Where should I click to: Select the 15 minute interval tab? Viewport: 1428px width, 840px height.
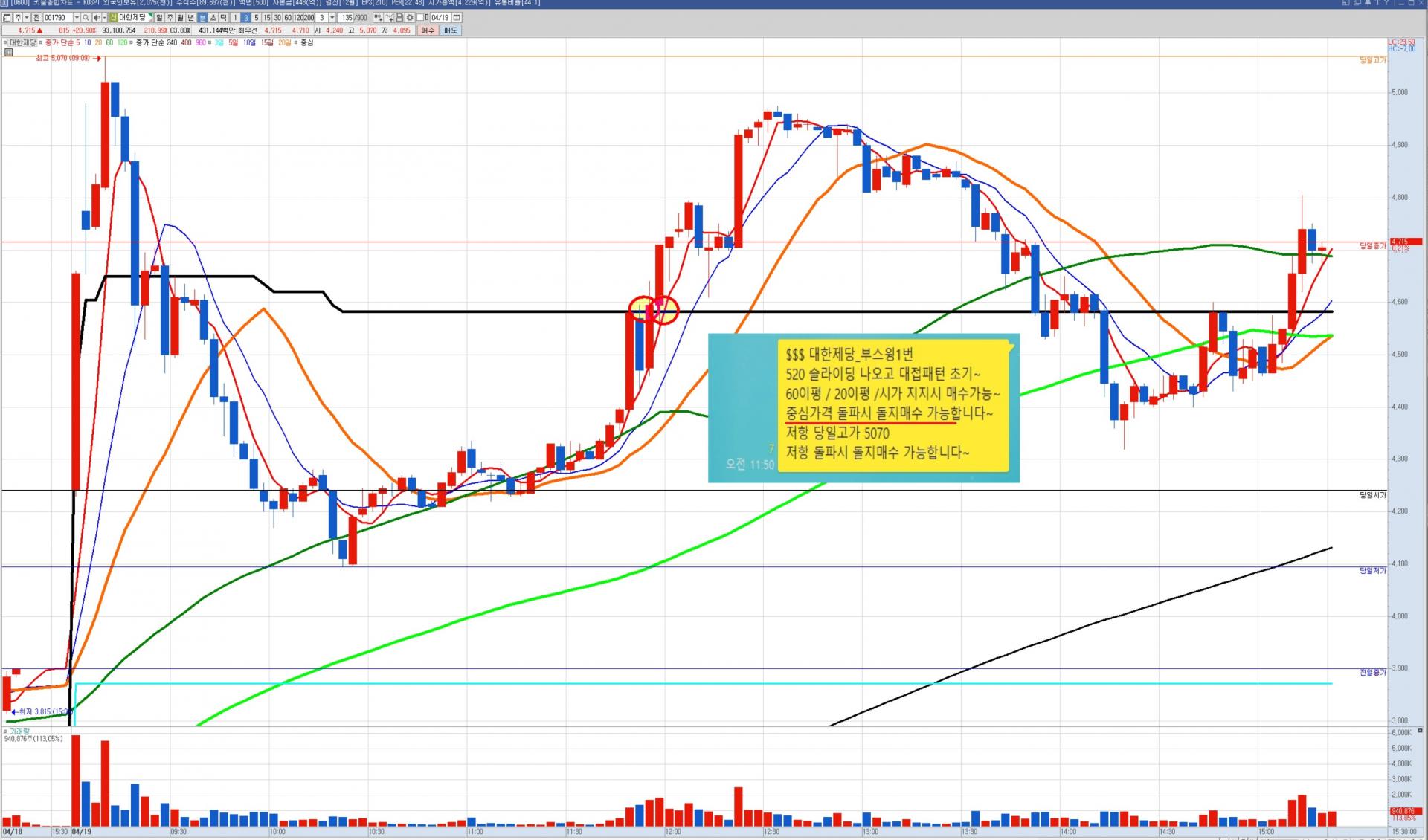pos(267,17)
